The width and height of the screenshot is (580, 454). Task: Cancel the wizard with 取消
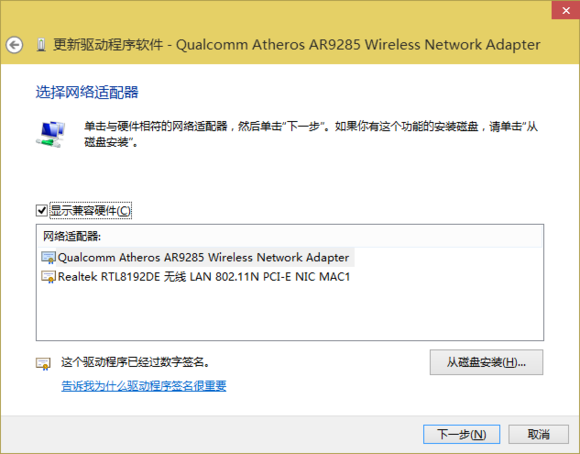click(x=538, y=434)
